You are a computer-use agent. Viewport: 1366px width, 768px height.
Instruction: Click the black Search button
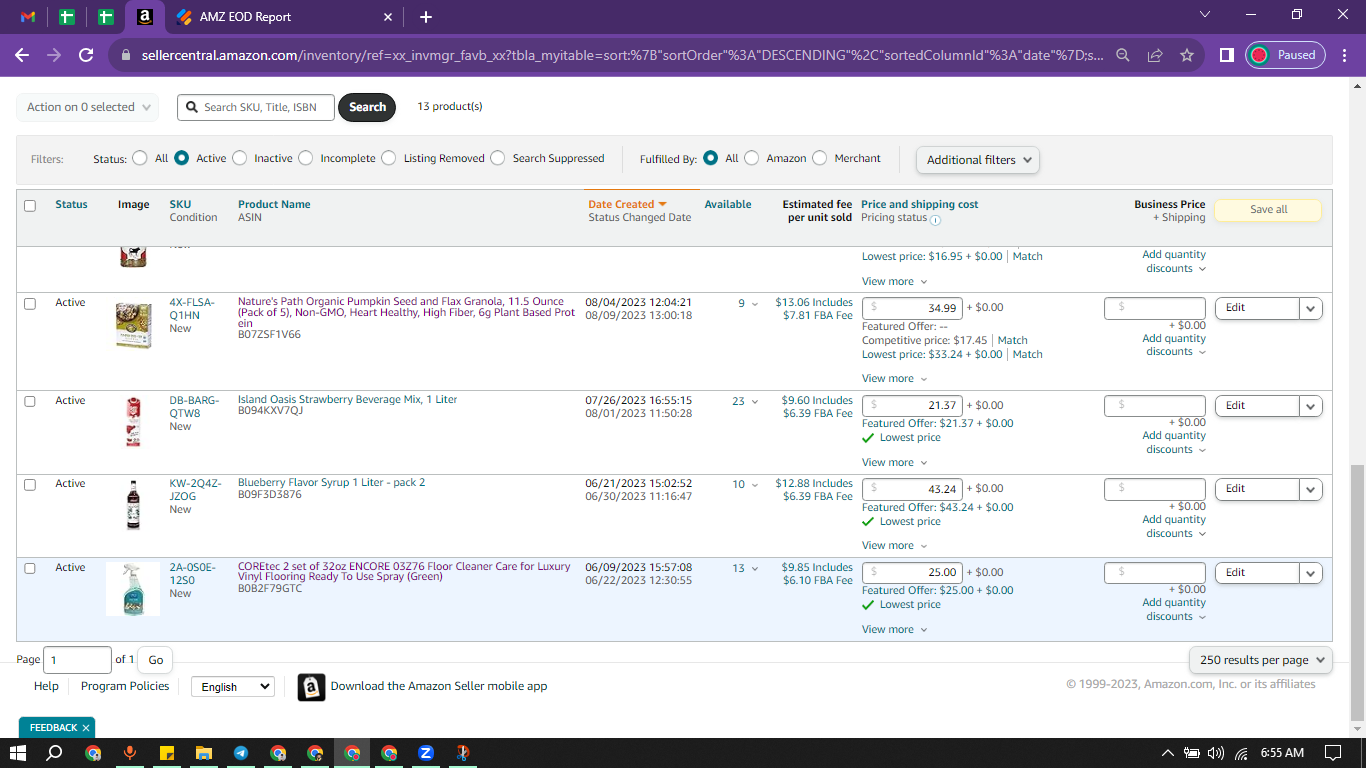point(367,107)
